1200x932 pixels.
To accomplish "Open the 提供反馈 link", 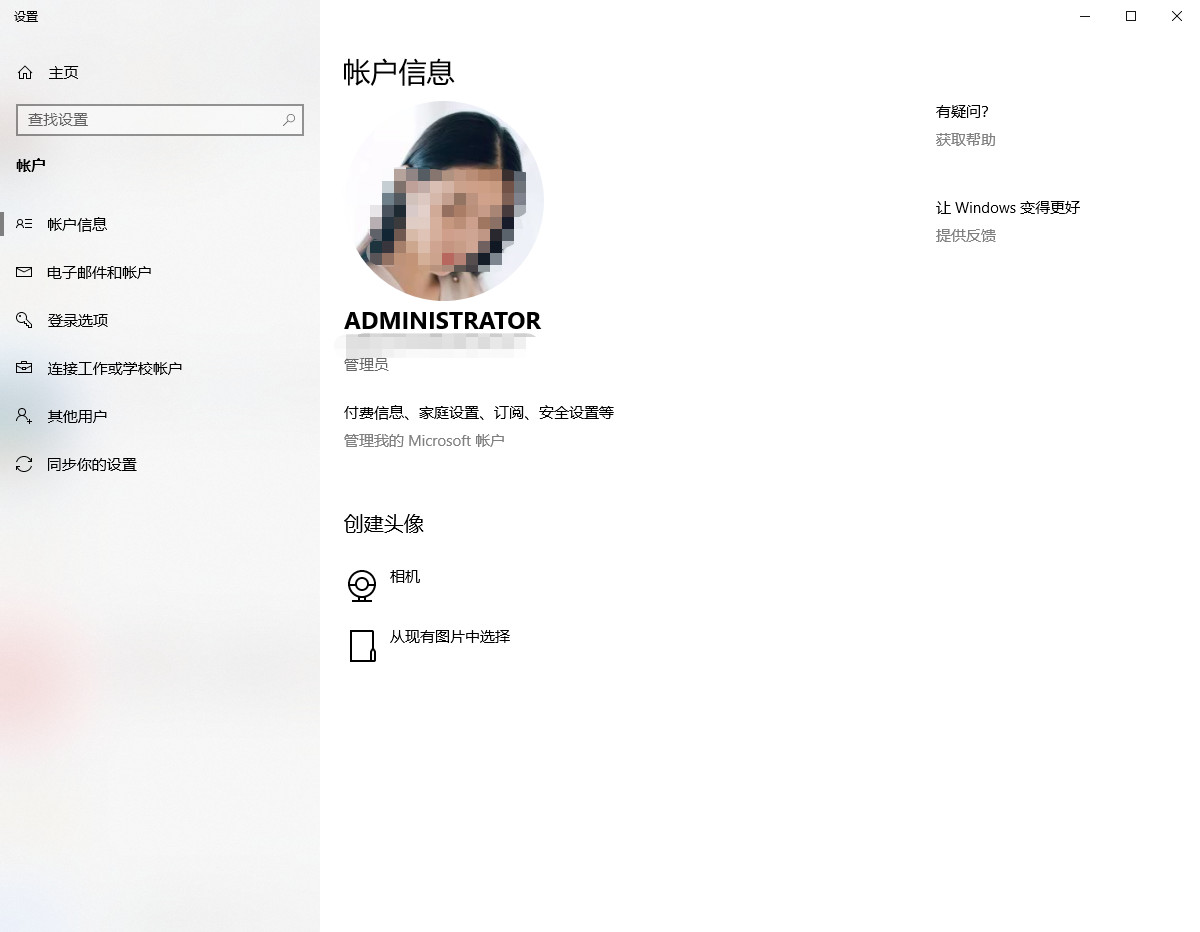I will coord(964,235).
